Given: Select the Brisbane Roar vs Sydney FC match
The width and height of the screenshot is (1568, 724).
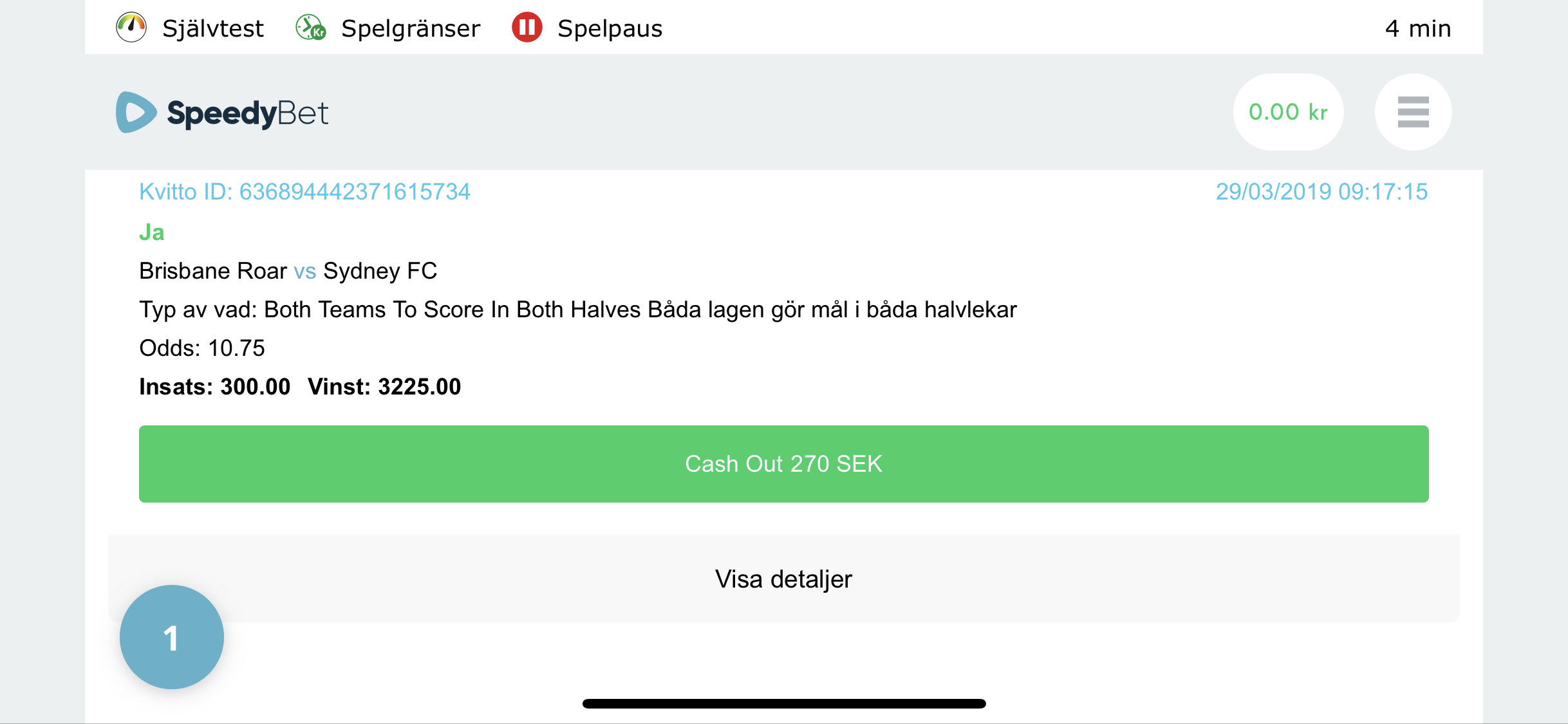Looking at the screenshot, I should coord(288,271).
